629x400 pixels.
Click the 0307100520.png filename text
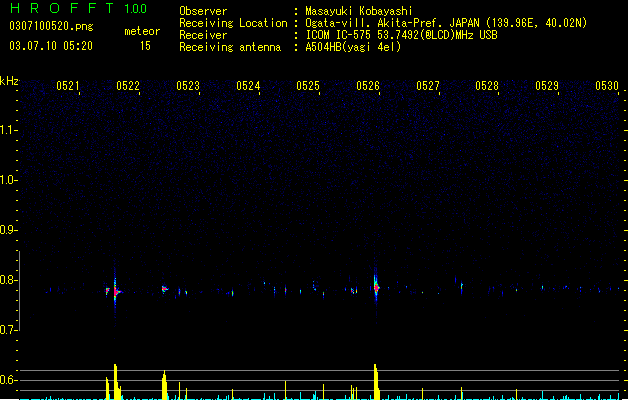pos(51,26)
